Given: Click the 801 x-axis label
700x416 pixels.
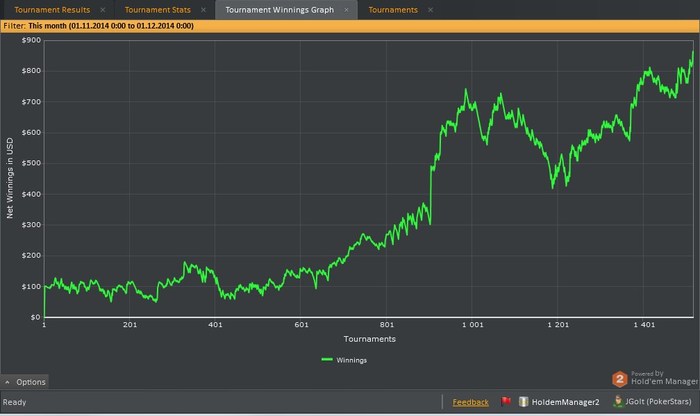Looking at the screenshot, I should click(387, 325).
